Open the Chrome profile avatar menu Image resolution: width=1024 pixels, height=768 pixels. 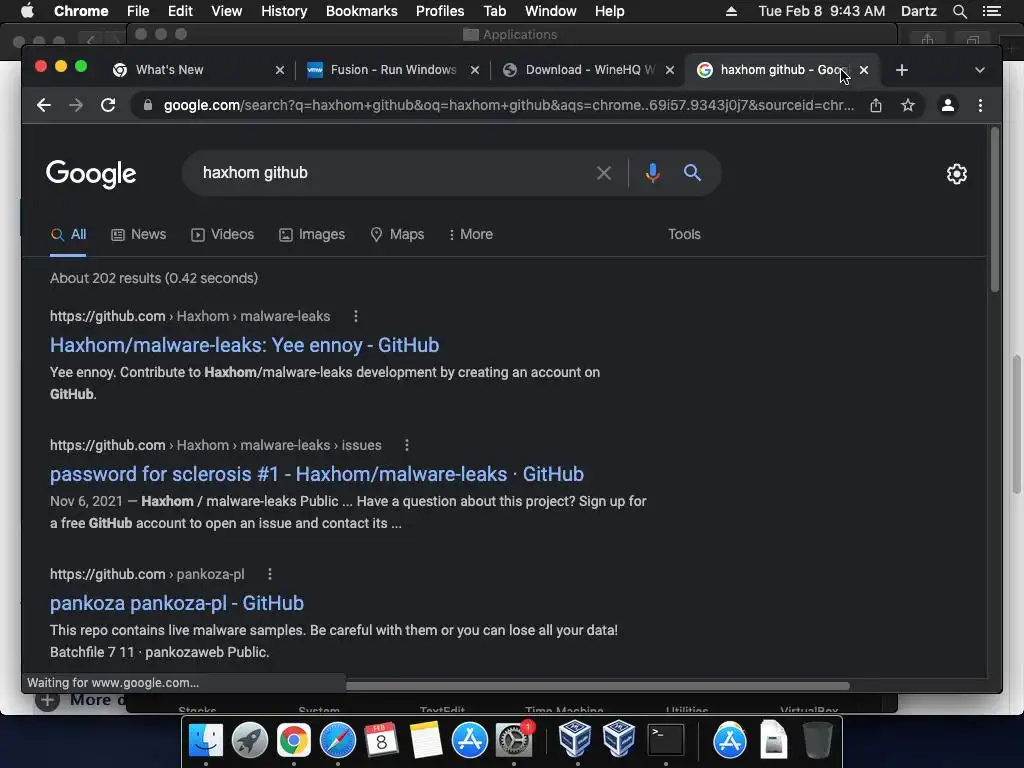(x=948, y=105)
